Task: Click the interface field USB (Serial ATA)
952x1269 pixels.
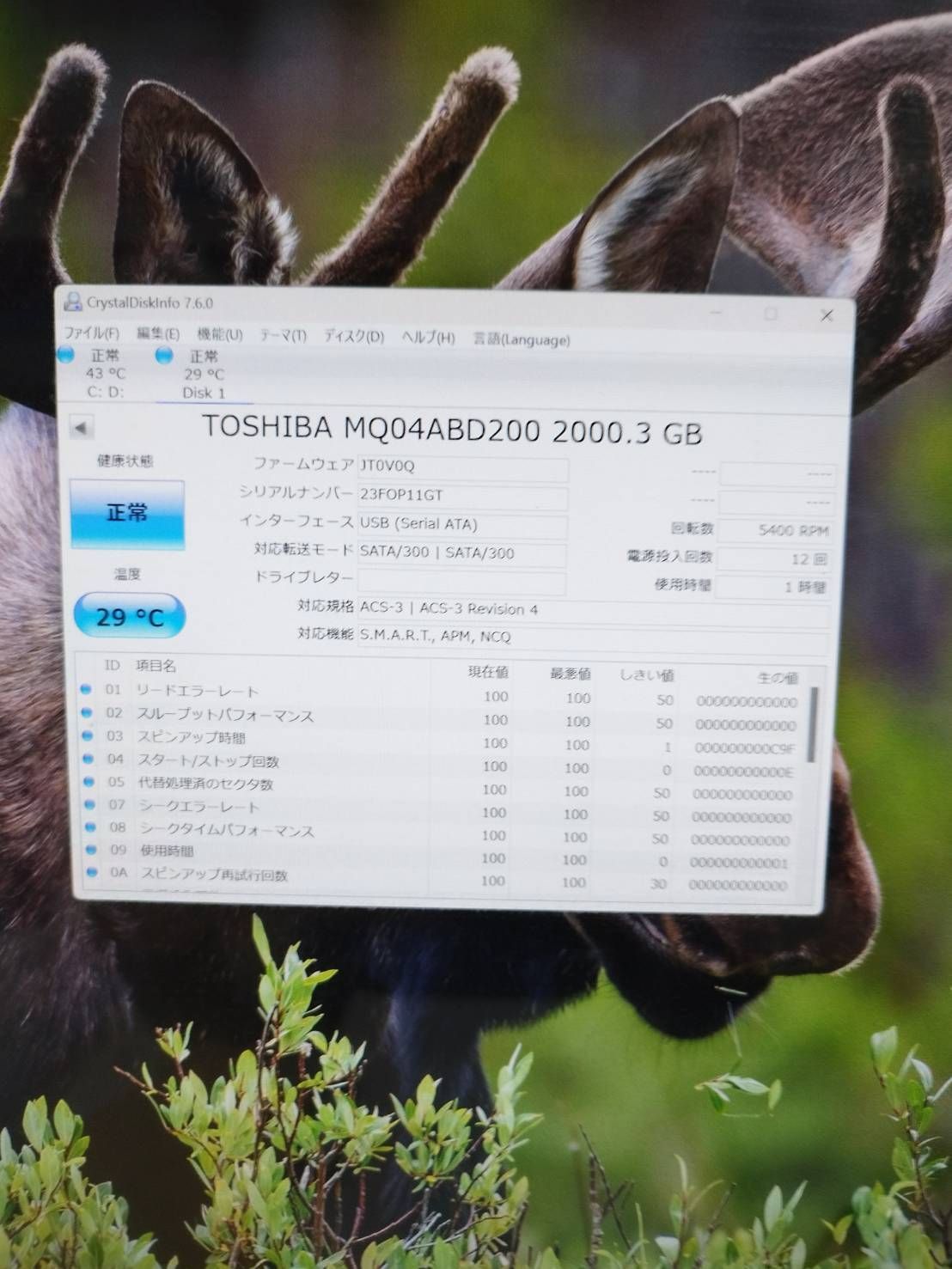Action: coord(462,525)
